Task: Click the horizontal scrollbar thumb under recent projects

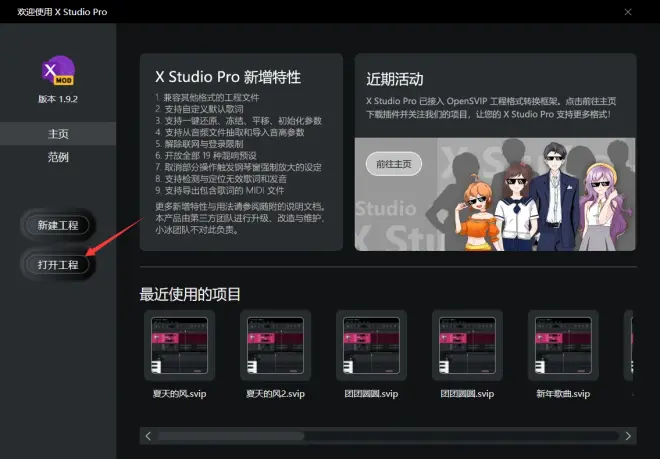Action: coord(231,436)
